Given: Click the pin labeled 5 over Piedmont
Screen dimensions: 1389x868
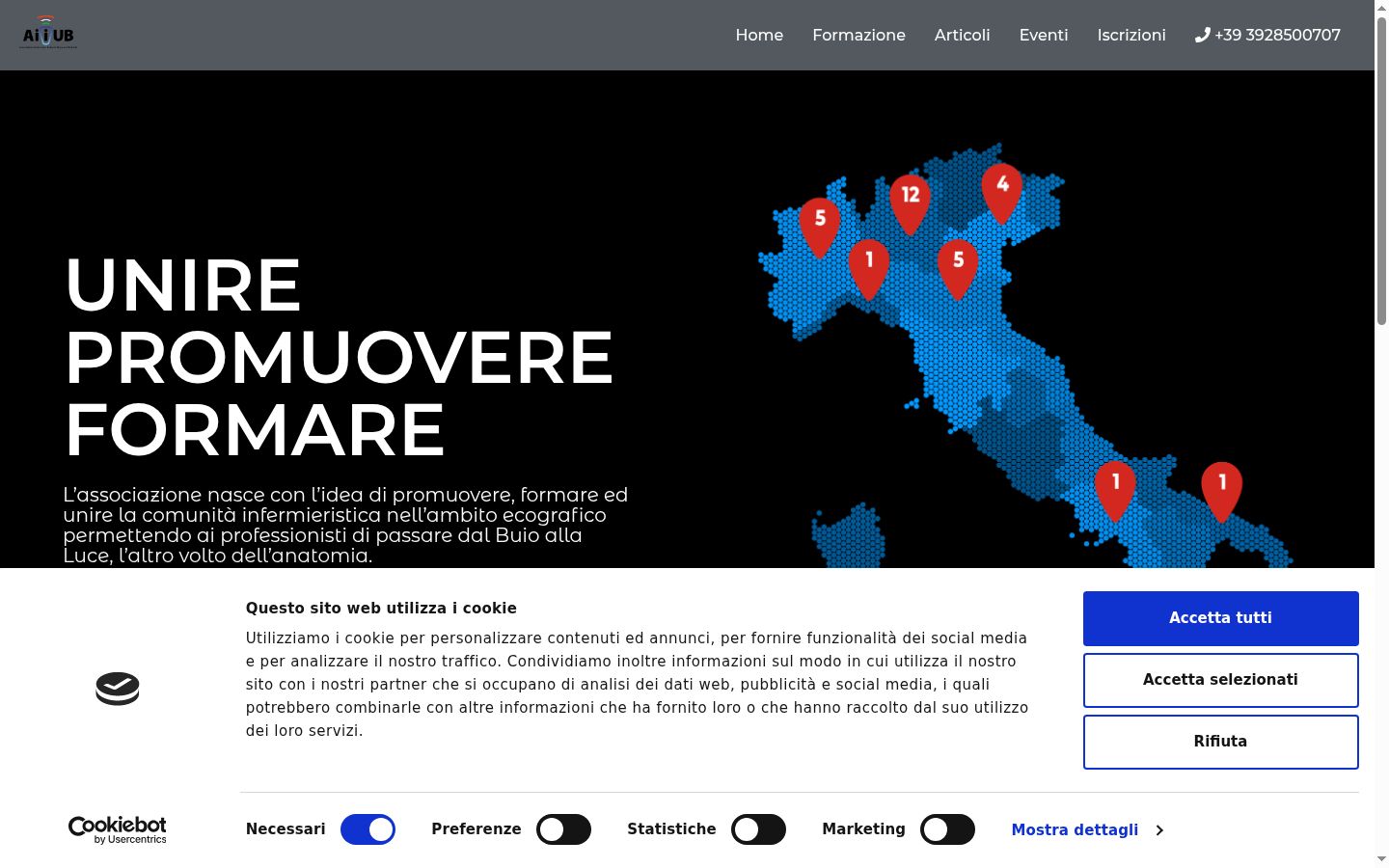Looking at the screenshot, I should click(x=820, y=228).
